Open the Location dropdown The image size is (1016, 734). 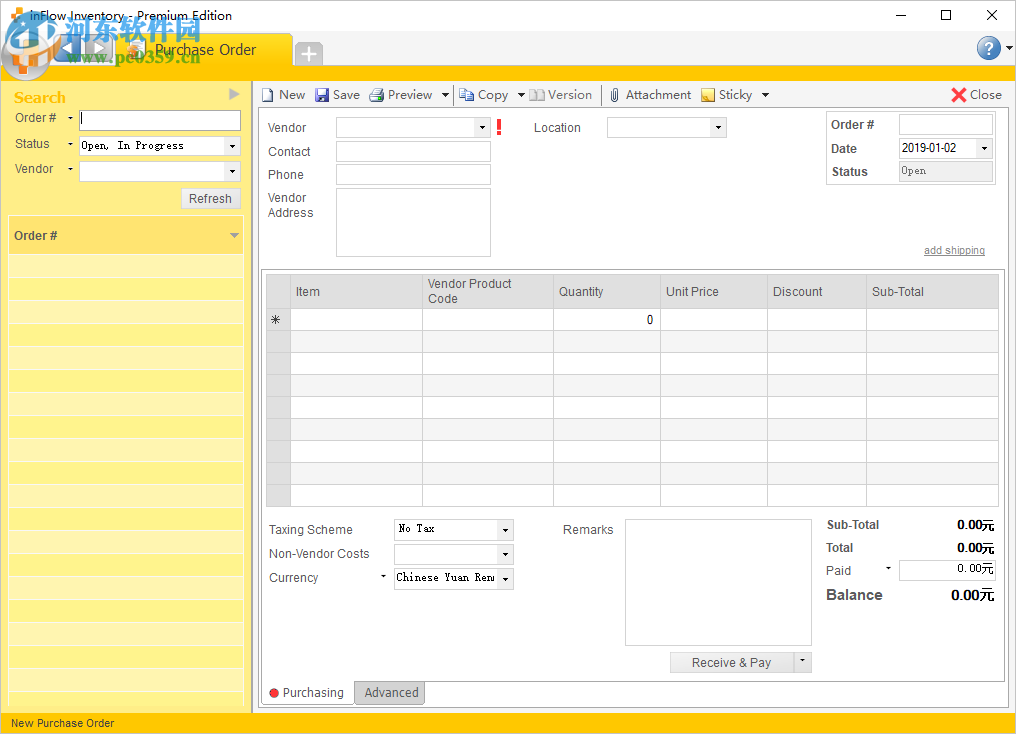click(x=718, y=128)
